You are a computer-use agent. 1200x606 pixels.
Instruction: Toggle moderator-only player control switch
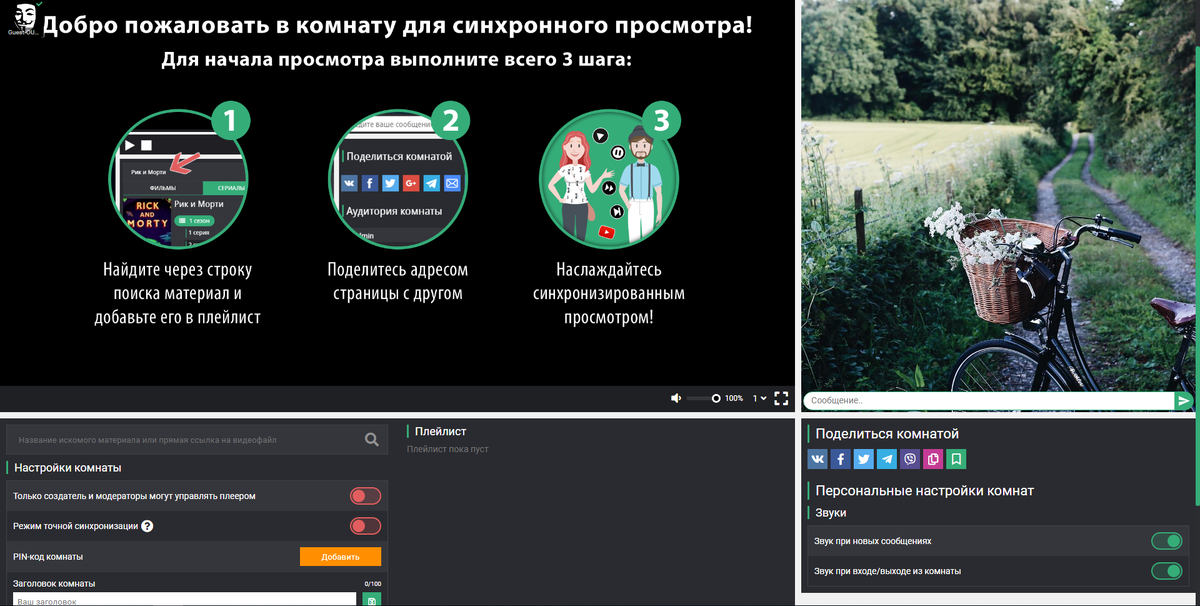coord(365,495)
